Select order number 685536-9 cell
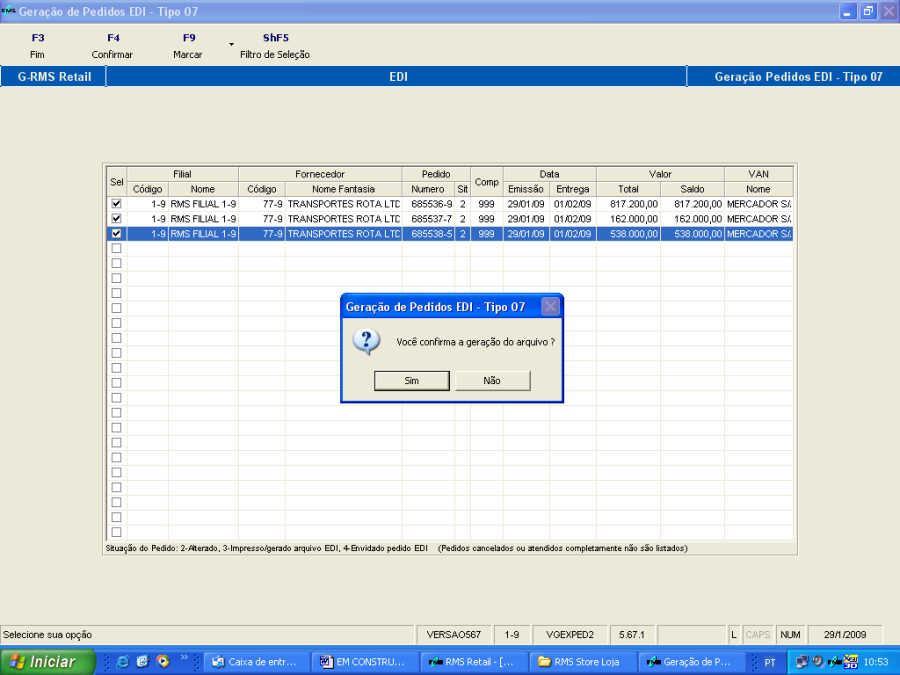 [428, 204]
